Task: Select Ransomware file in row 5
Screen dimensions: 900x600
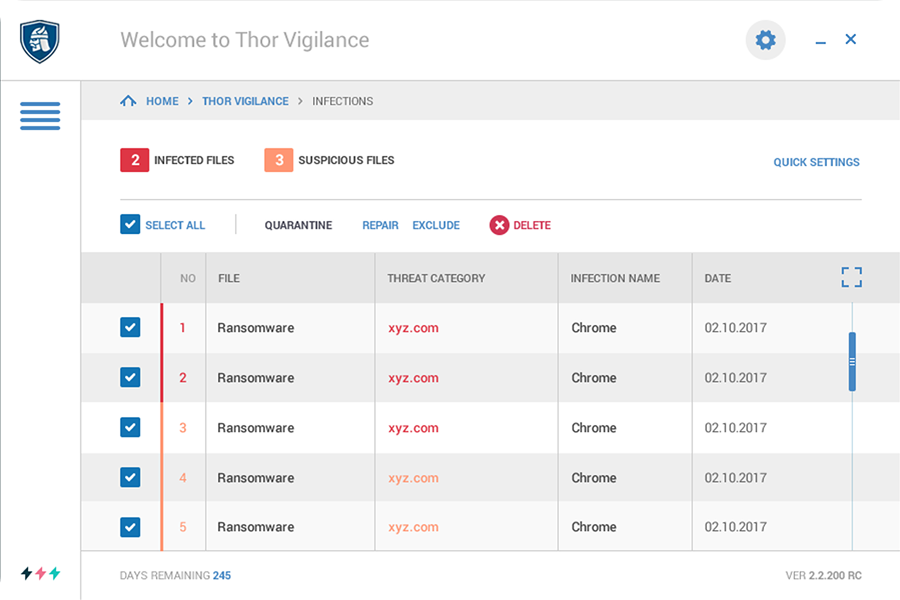Action: 255,527
